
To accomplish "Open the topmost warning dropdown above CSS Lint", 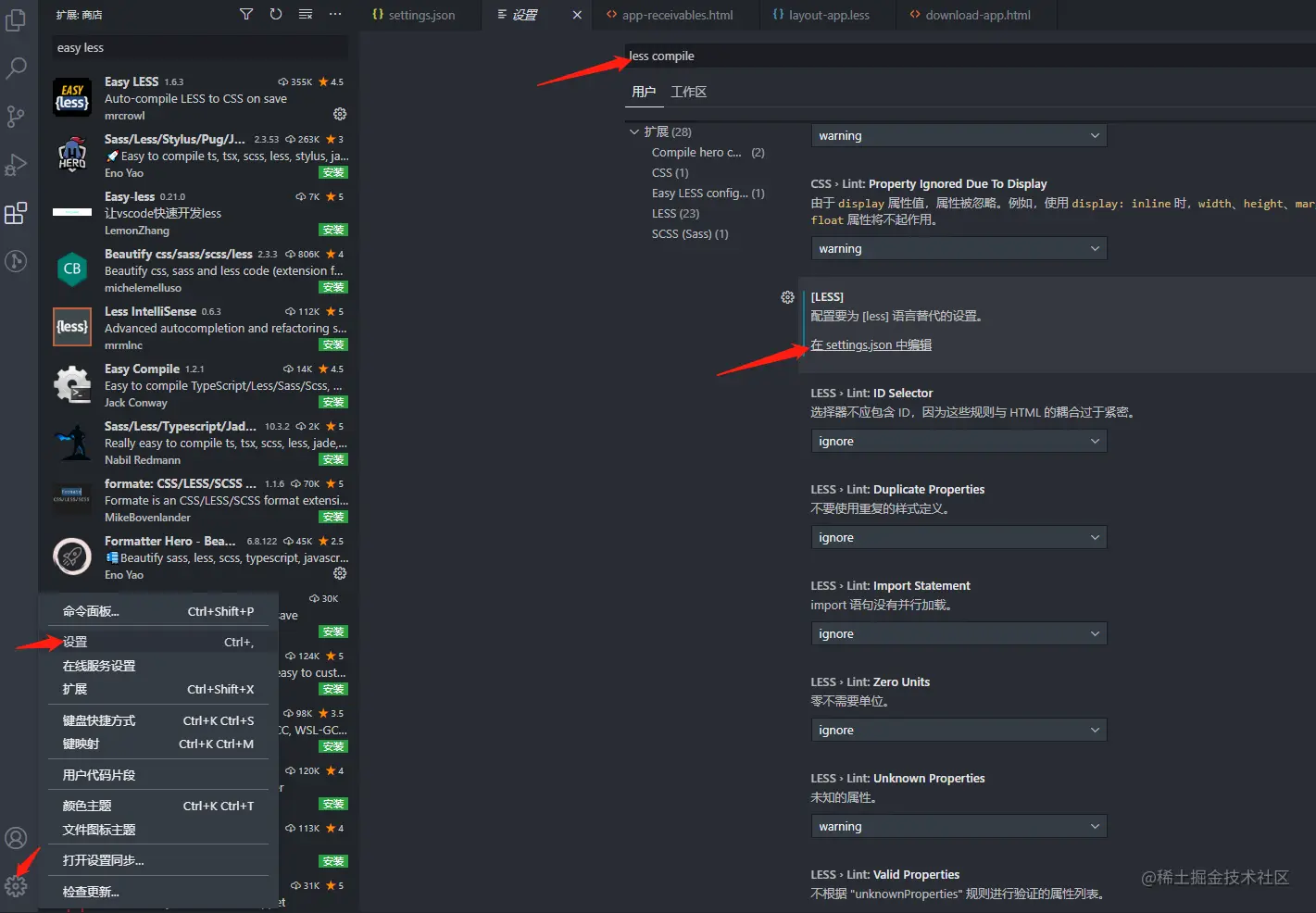I will pyautogui.click(x=959, y=135).
